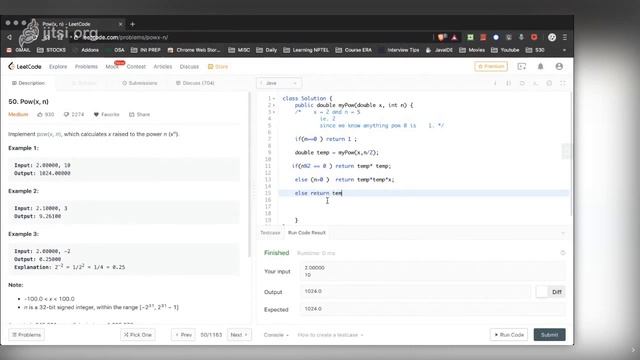Screen dimensions: 640x360
Task: Click the red circle extension icon
Action: click(x=534, y=37)
